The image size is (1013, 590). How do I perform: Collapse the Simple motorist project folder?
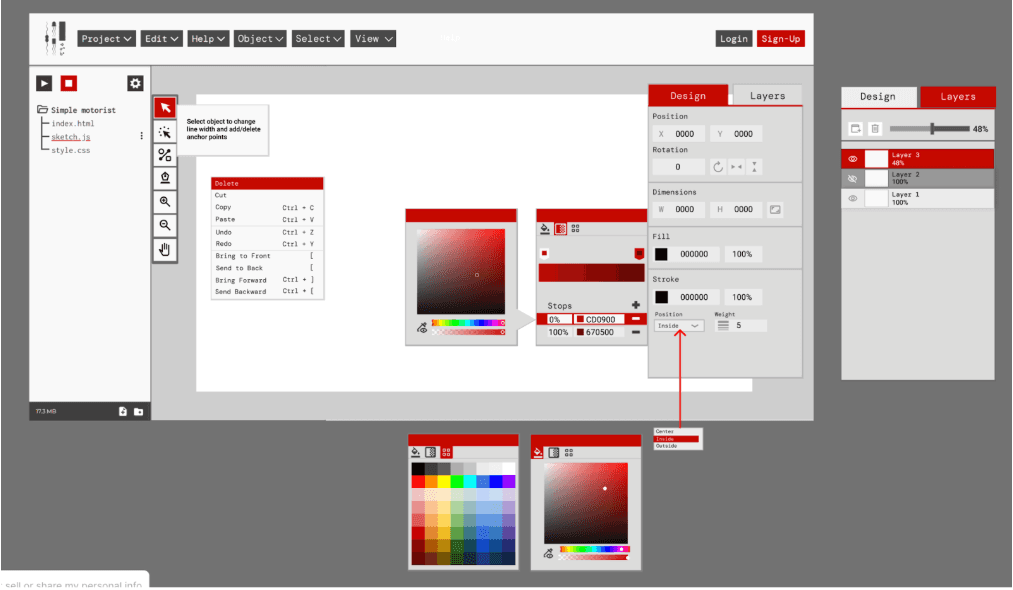click(x=42, y=110)
